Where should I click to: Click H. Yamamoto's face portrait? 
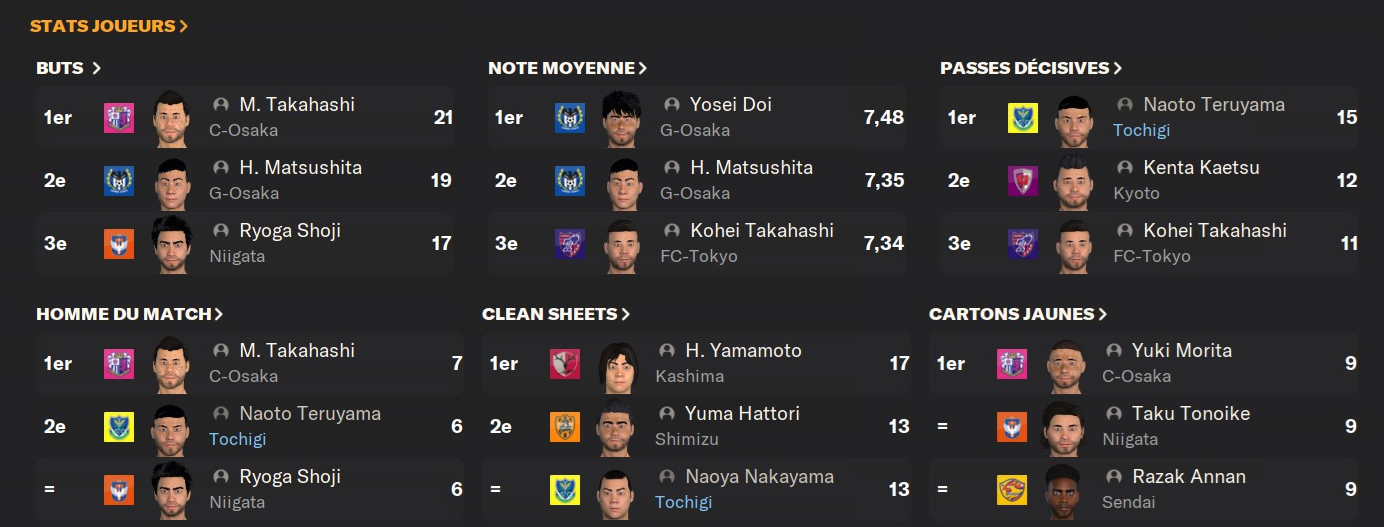coord(619,364)
